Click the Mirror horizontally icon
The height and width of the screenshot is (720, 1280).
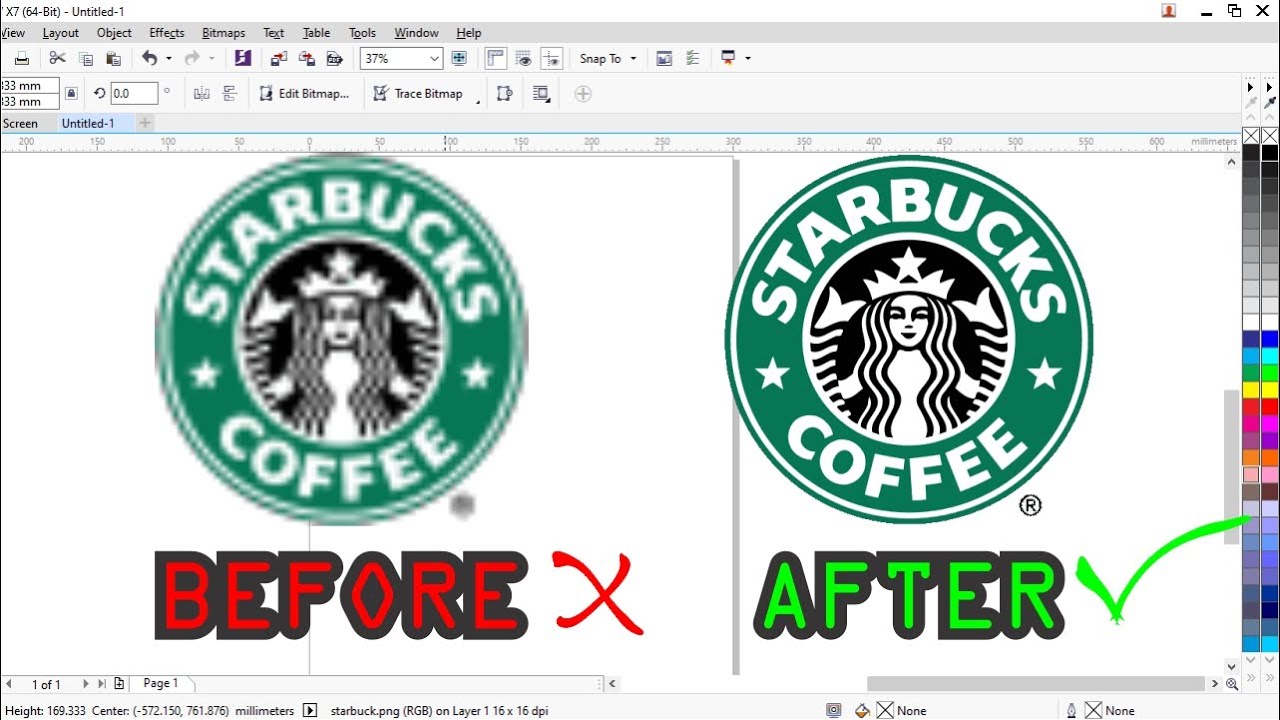202,93
